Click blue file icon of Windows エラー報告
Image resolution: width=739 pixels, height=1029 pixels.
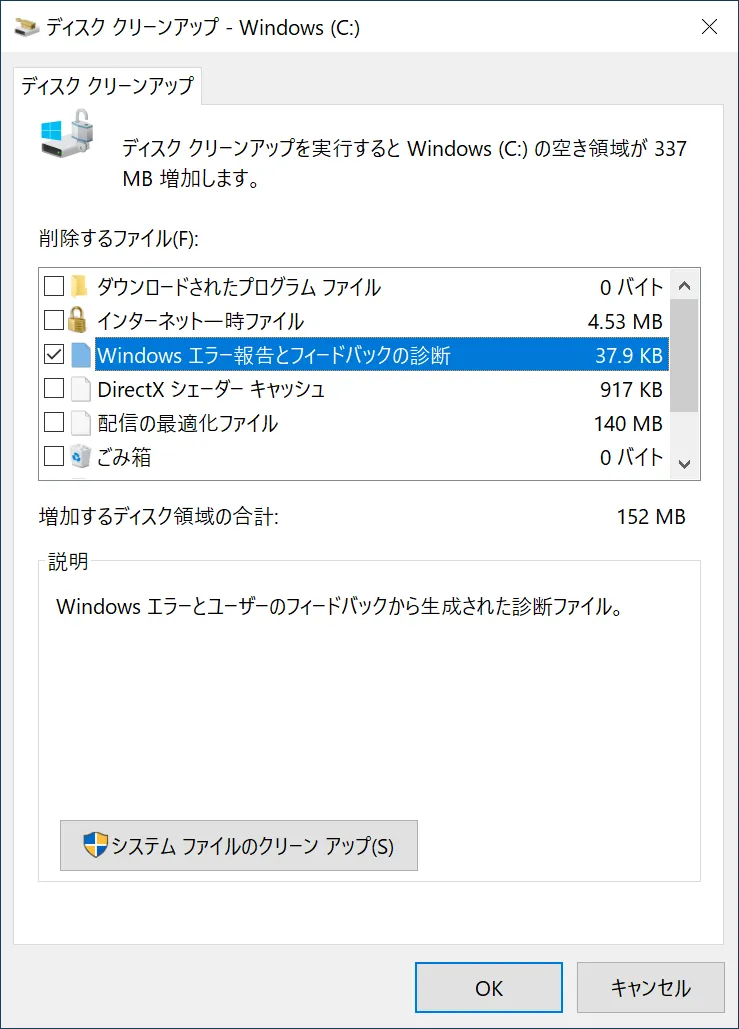(x=81, y=355)
